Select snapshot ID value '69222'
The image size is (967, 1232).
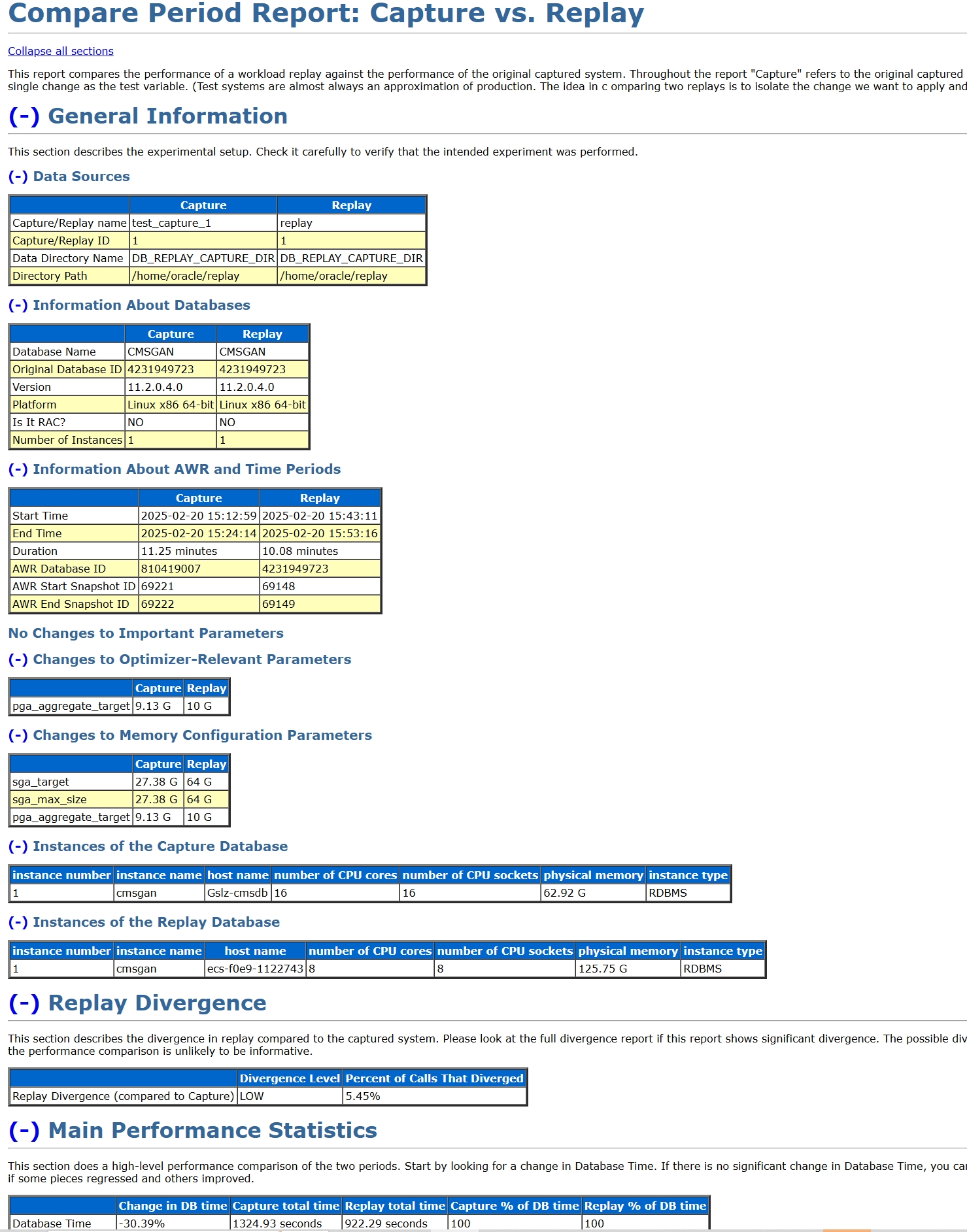click(x=199, y=604)
